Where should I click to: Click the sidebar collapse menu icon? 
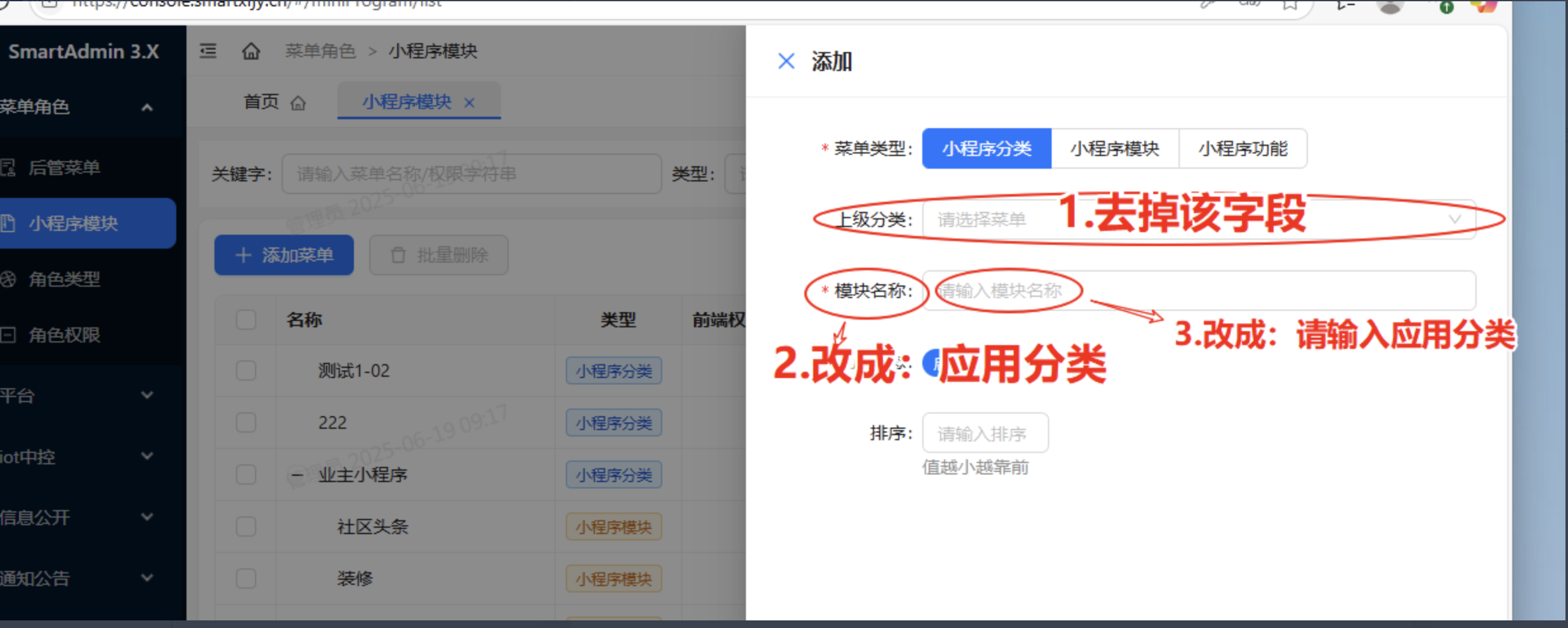208,51
